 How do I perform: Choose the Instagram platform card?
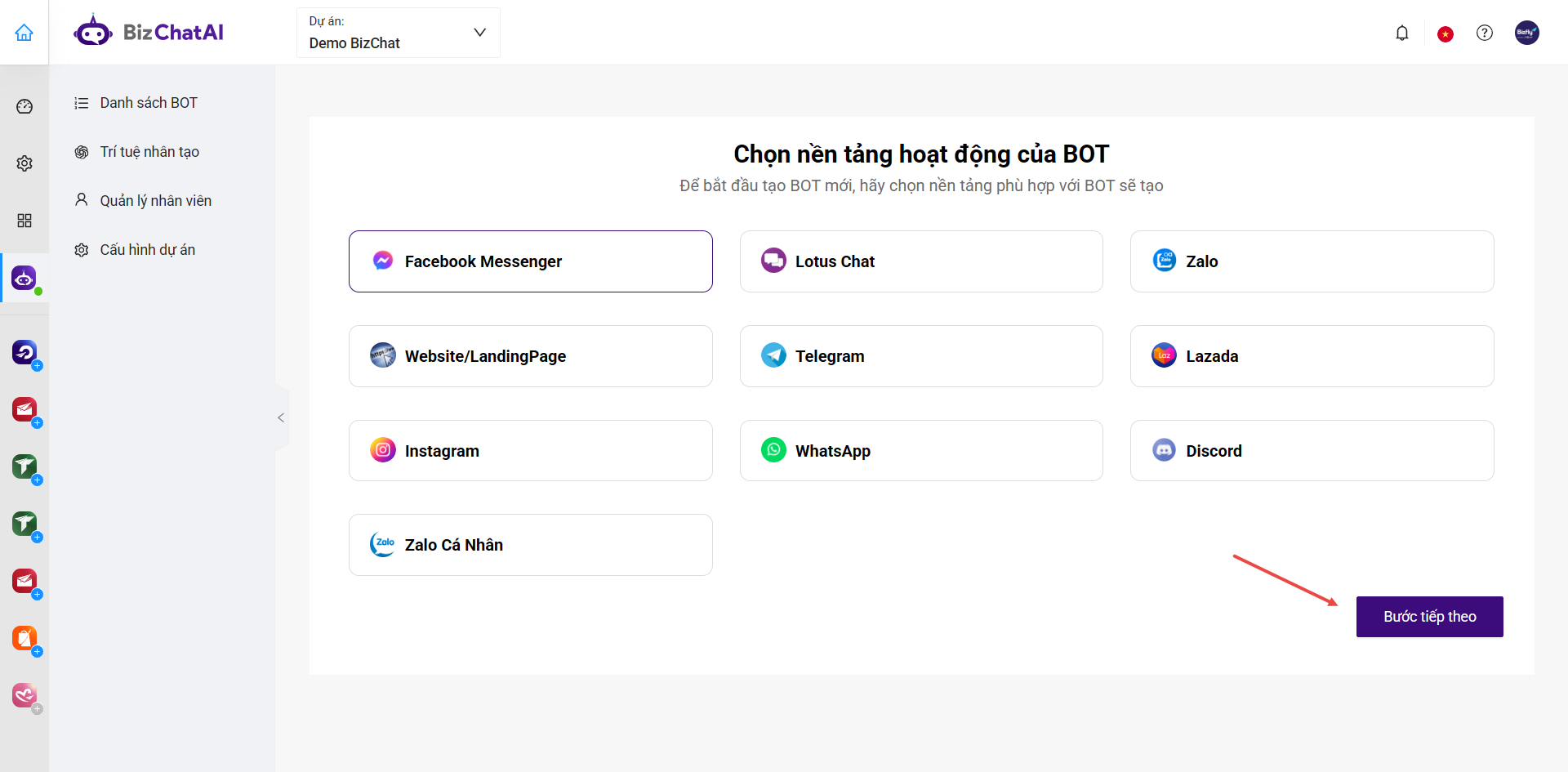coord(531,451)
